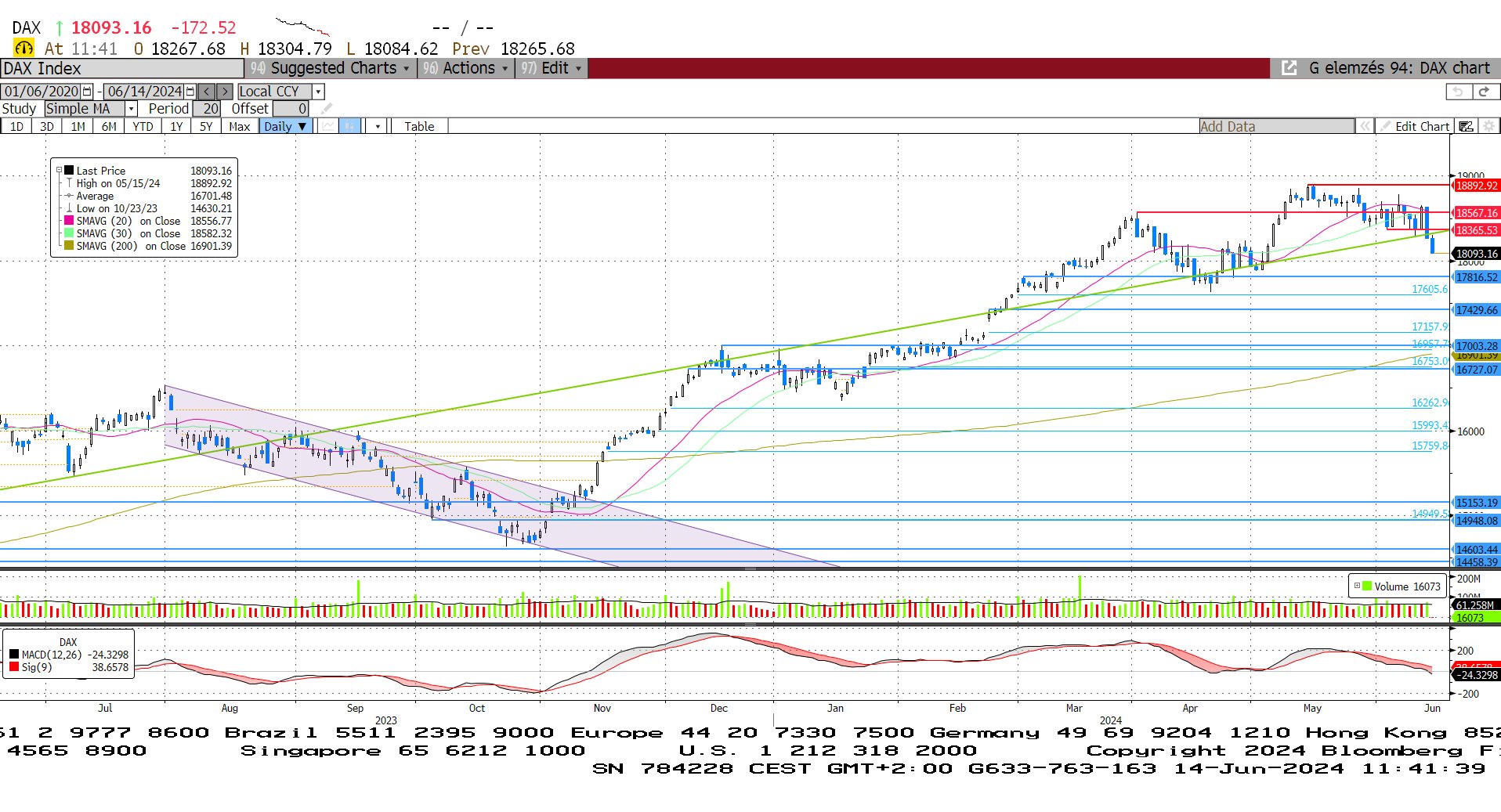Click the 18892.92 red price label

pyautogui.click(x=1476, y=186)
